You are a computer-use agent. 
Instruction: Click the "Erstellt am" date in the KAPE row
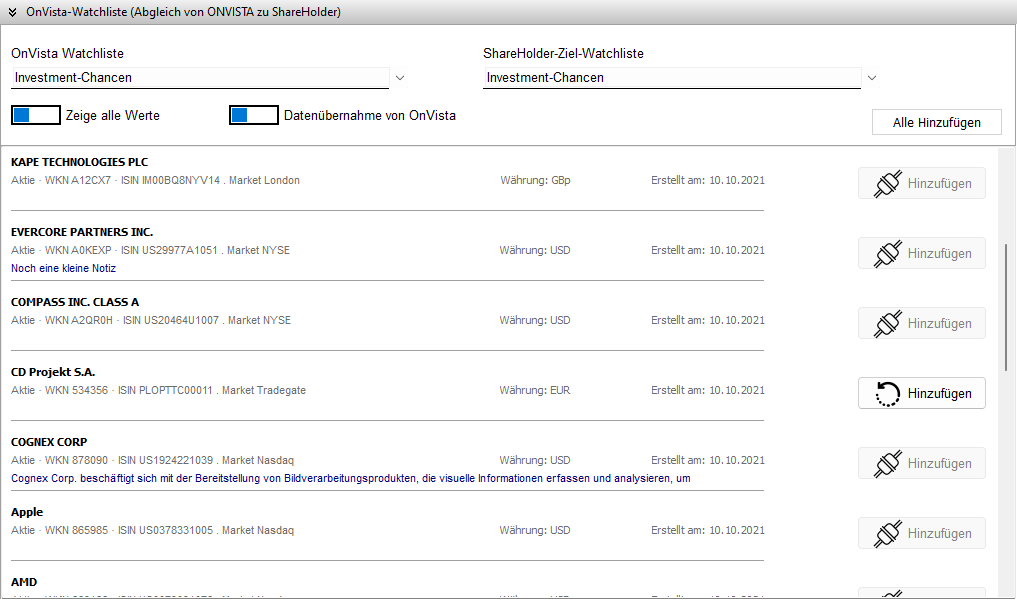(x=708, y=180)
